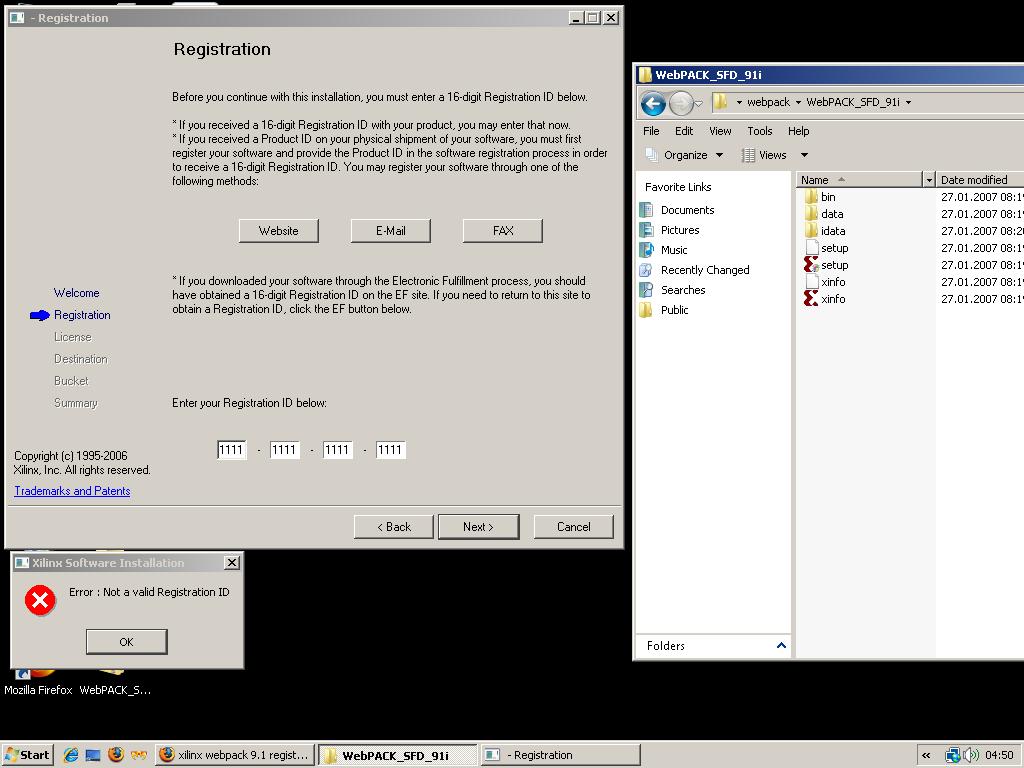Click the third Registration ID field
This screenshot has width=1024, height=768.
coord(338,450)
